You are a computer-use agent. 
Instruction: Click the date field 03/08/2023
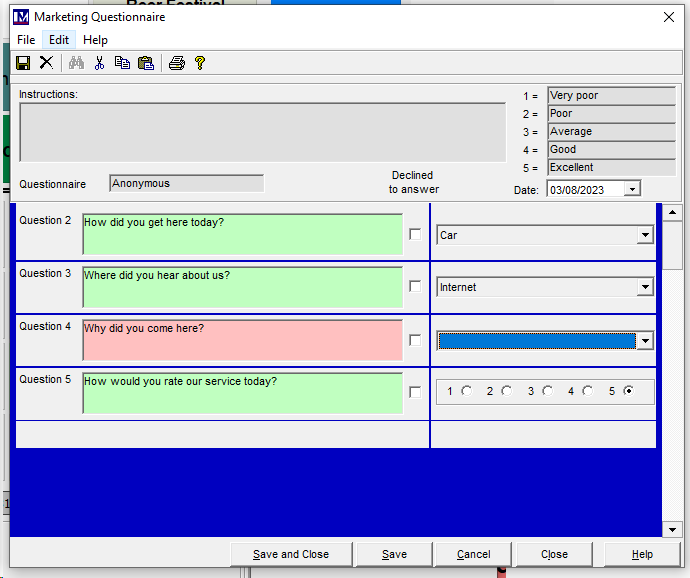(x=585, y=190)
